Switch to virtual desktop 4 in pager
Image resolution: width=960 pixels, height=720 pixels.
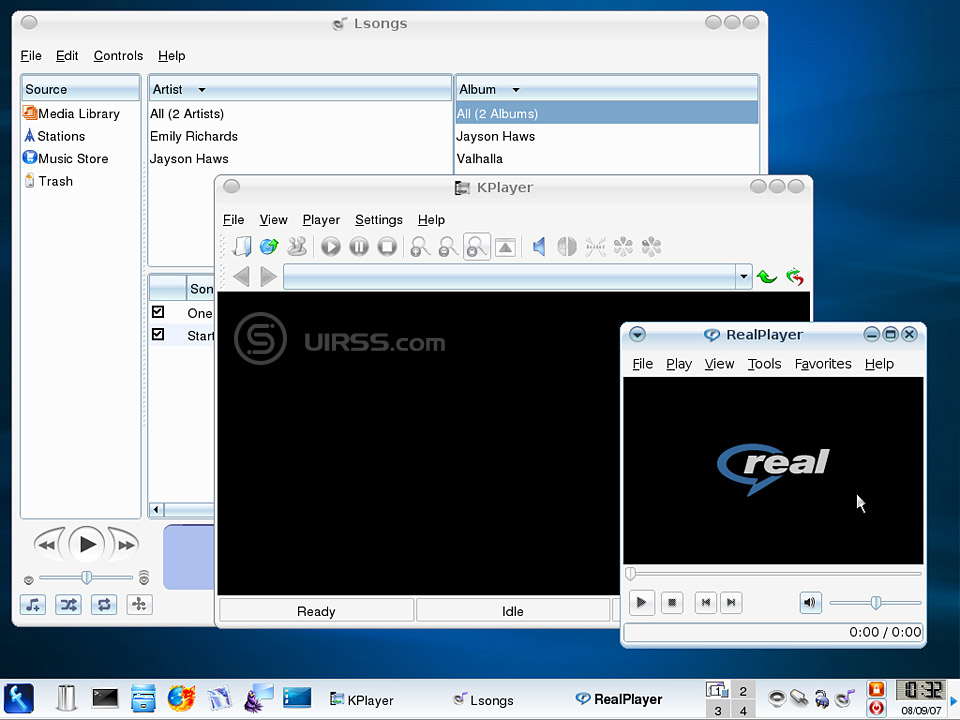[x=743, y=711]
